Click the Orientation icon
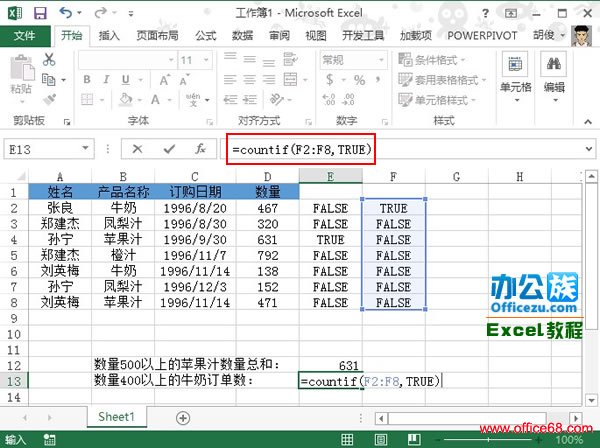The image size is (600, 448). coord(277,99)
